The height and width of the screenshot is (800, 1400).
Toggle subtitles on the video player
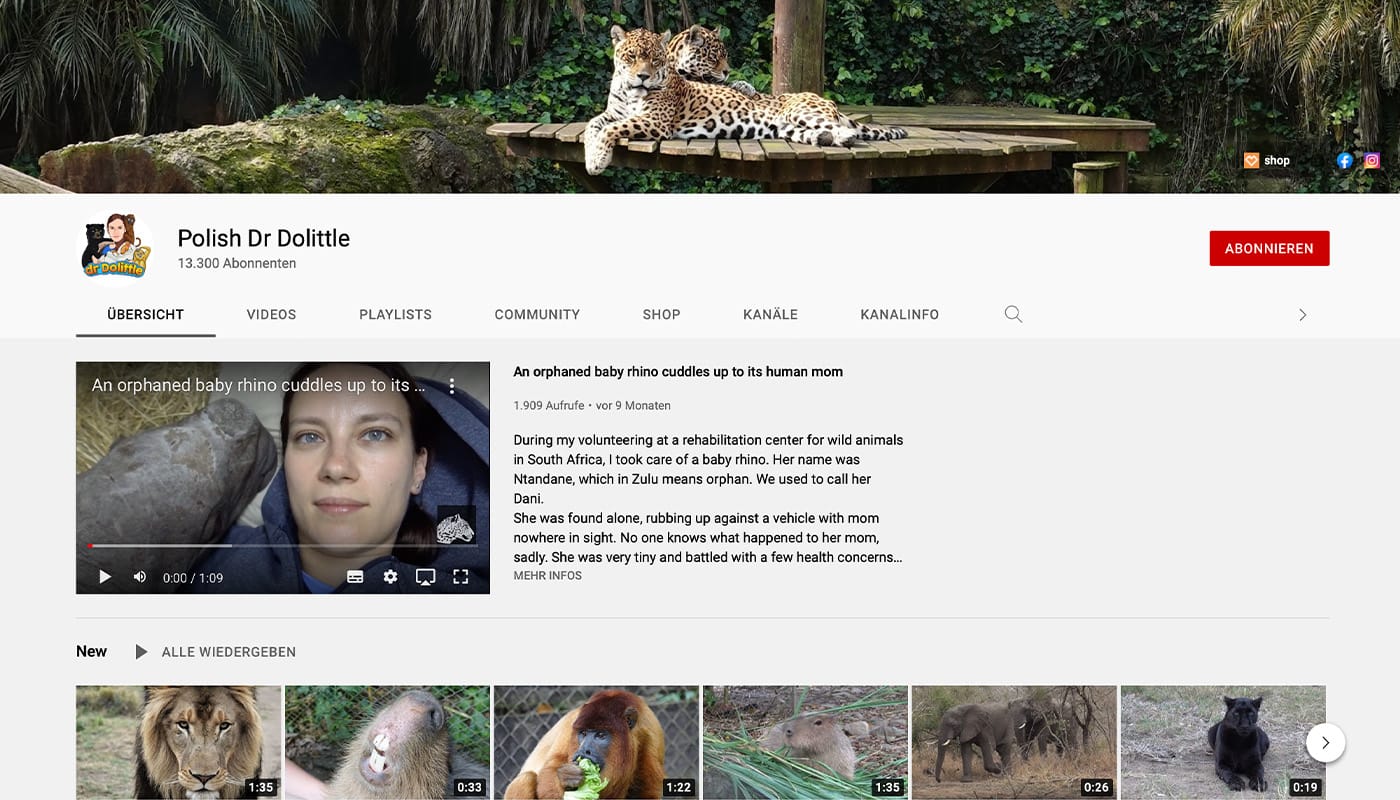point(355,577)
